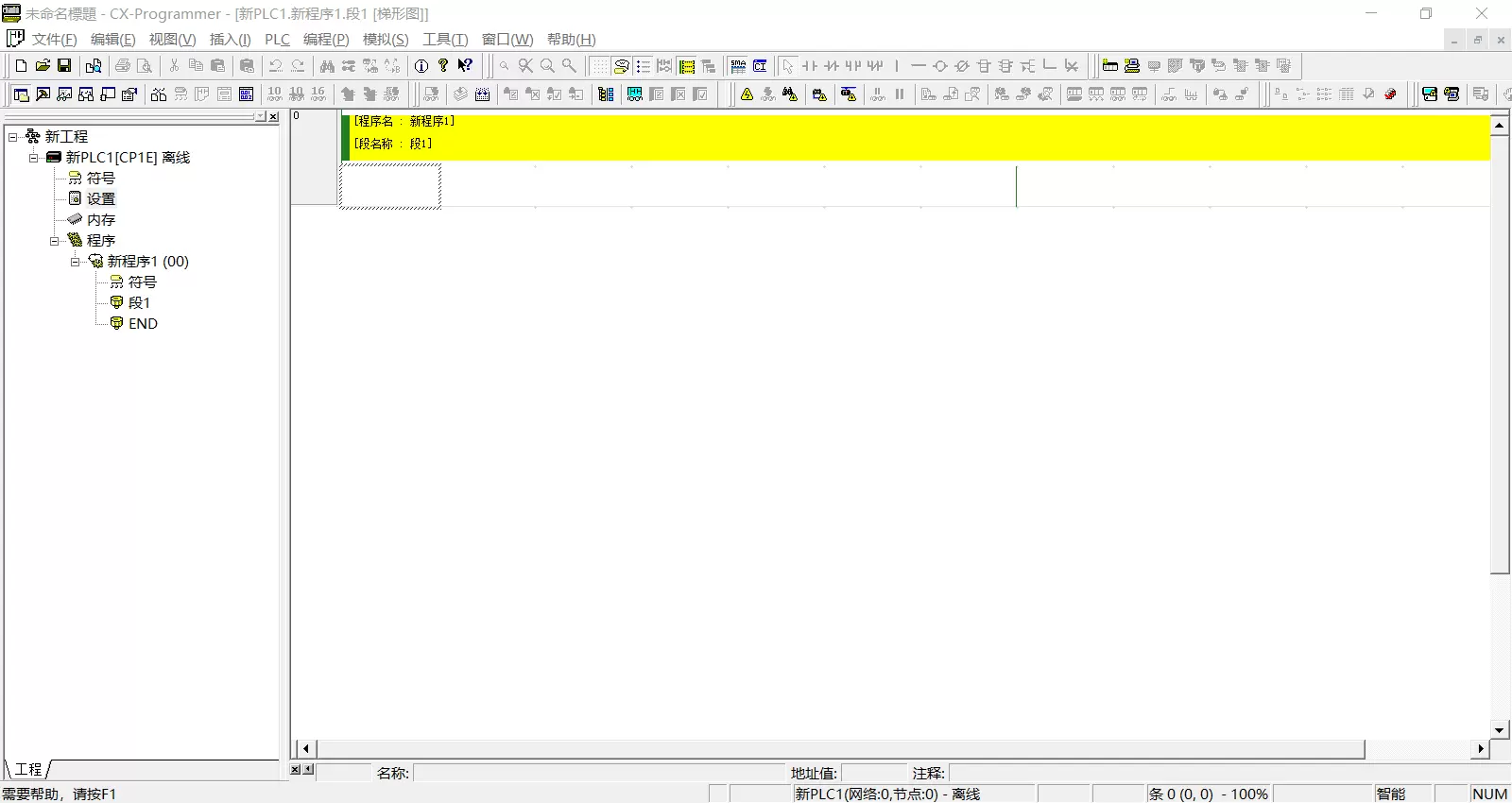Click the red Online Simulation icon

point(1390,94)
